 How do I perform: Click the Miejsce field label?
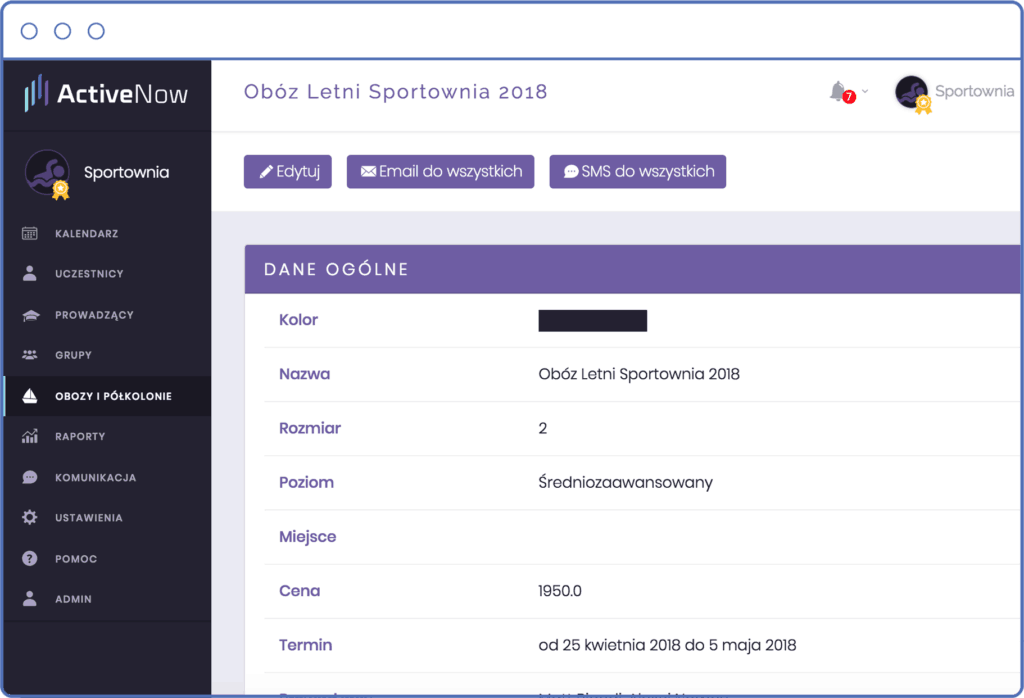[308, 537]
